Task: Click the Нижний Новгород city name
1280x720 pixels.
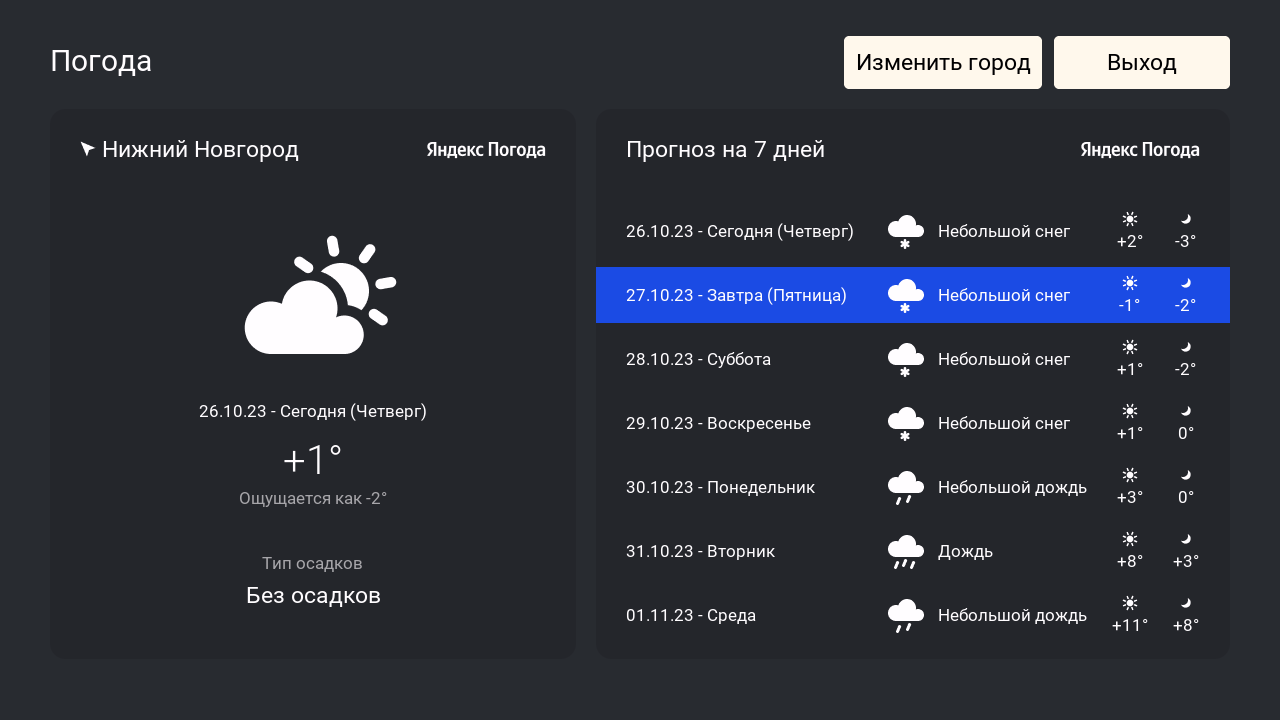Action: coord(200,150)
